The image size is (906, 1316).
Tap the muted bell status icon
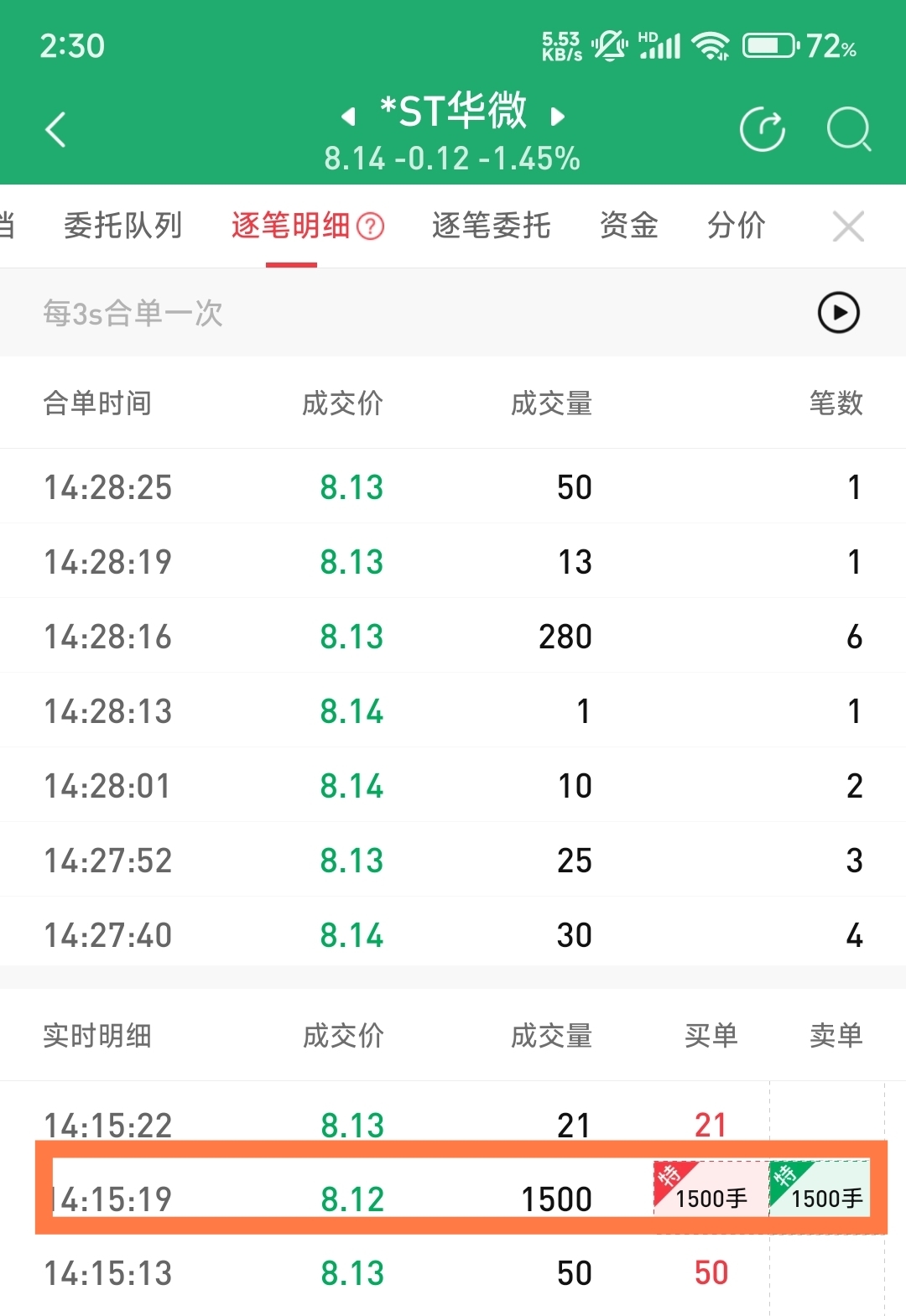click(x=610, y=45)
